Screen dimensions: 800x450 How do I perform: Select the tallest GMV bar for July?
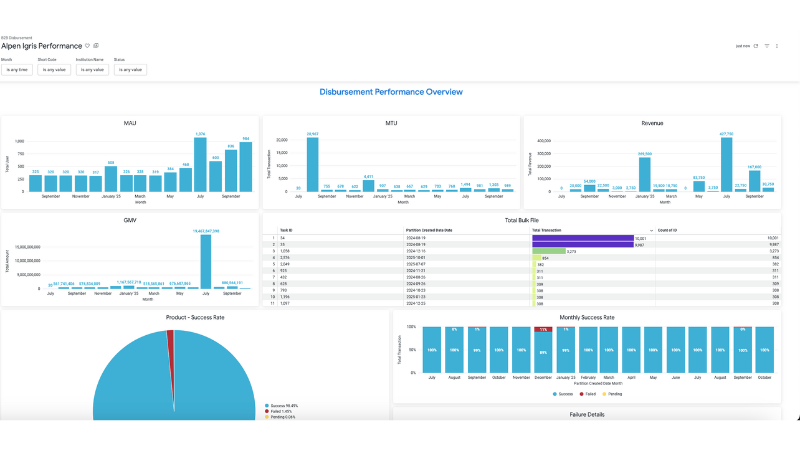[x=206, y=262]
